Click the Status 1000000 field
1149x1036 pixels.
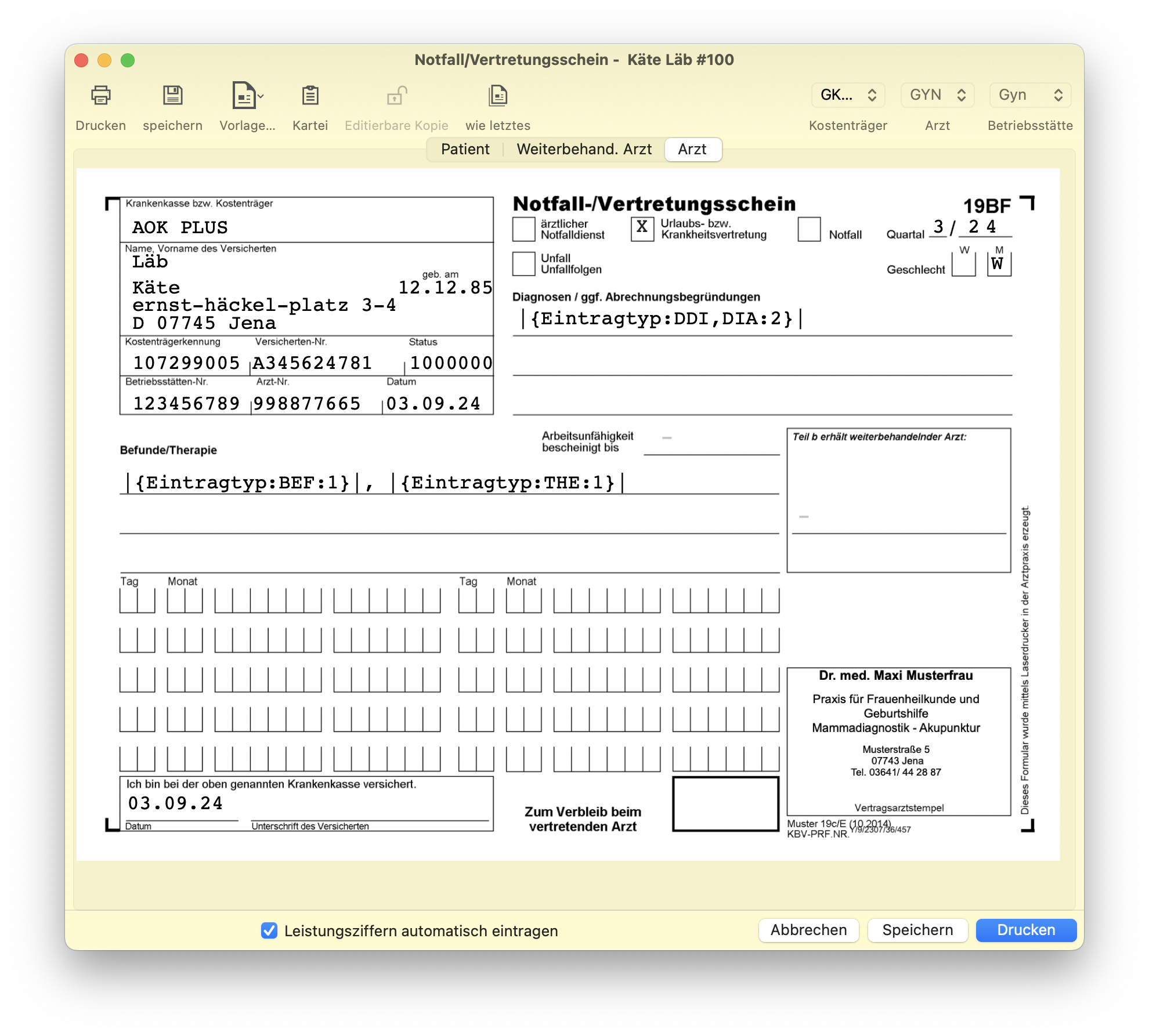tap(450, 363)
